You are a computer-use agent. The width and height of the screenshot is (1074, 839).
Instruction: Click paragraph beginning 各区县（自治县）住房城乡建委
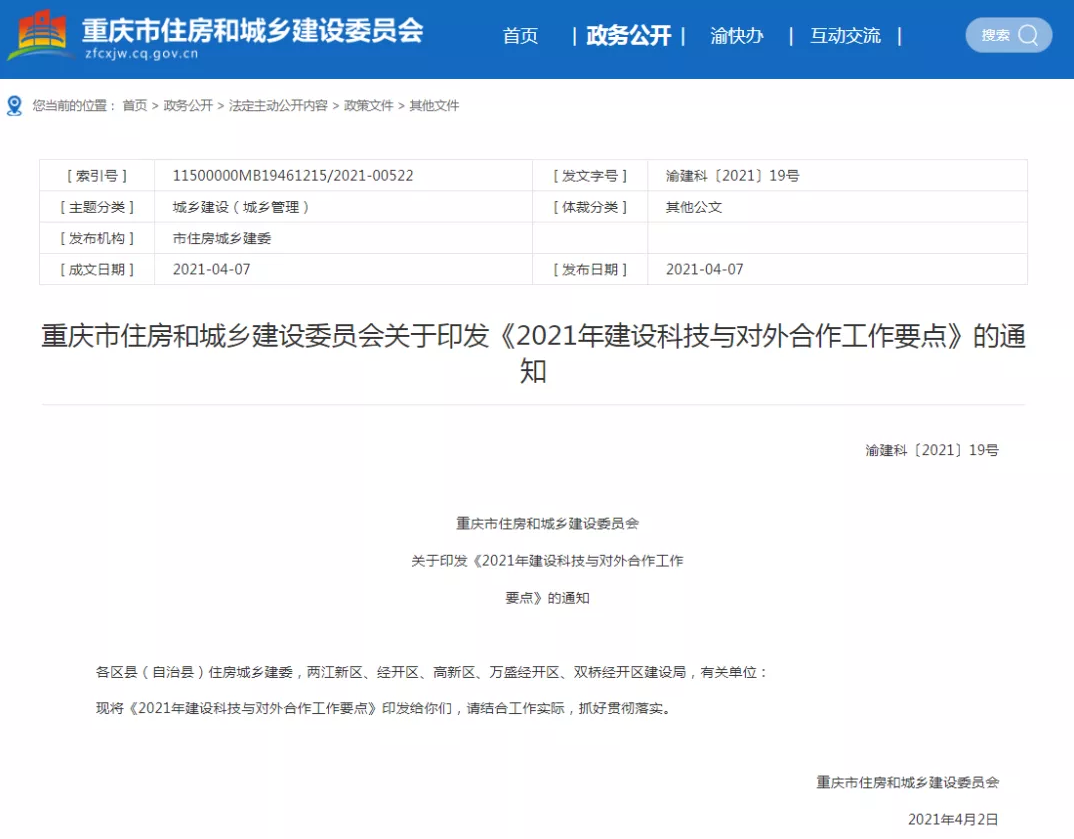pos(432,672)
